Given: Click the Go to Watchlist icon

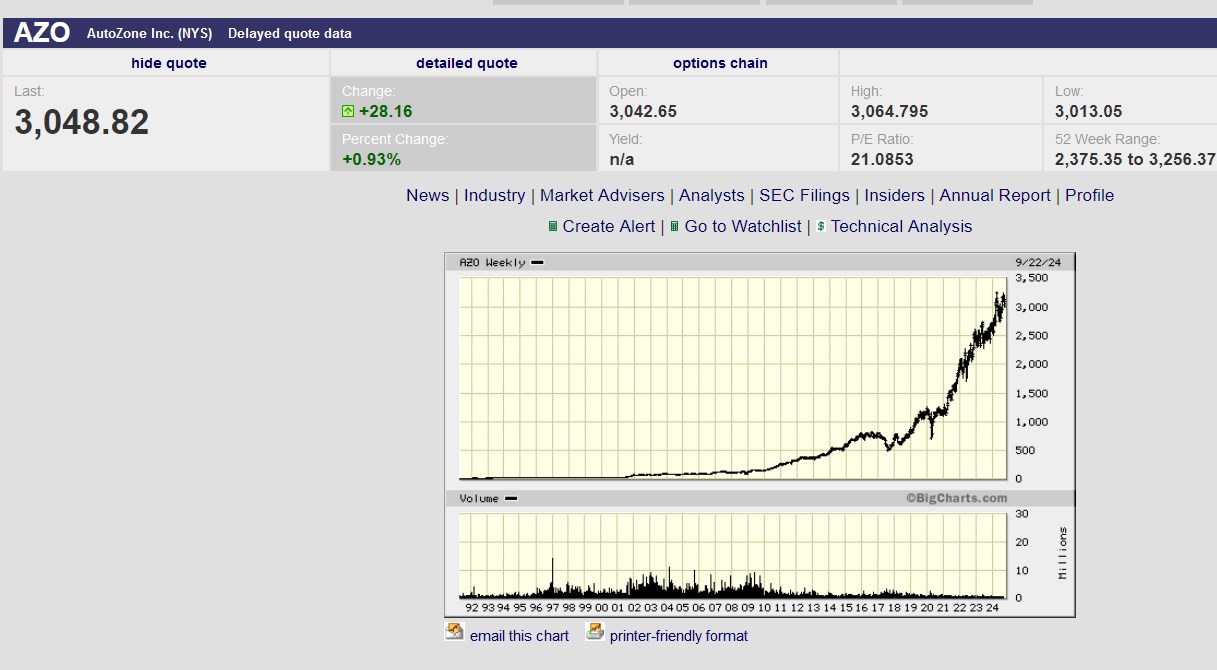Looking at the screenshot, I should click(675, 227).
